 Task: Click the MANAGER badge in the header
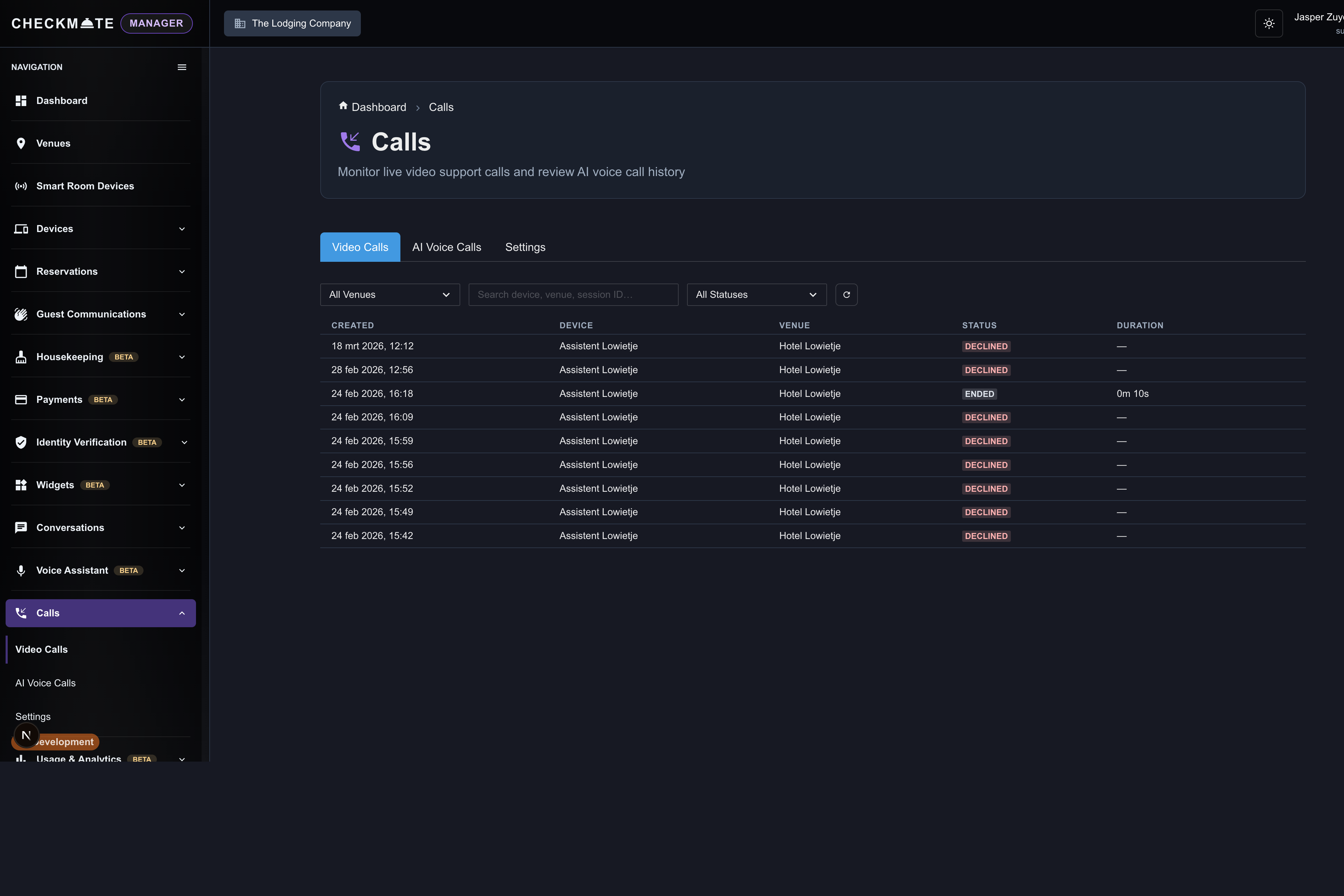(156, 23)
